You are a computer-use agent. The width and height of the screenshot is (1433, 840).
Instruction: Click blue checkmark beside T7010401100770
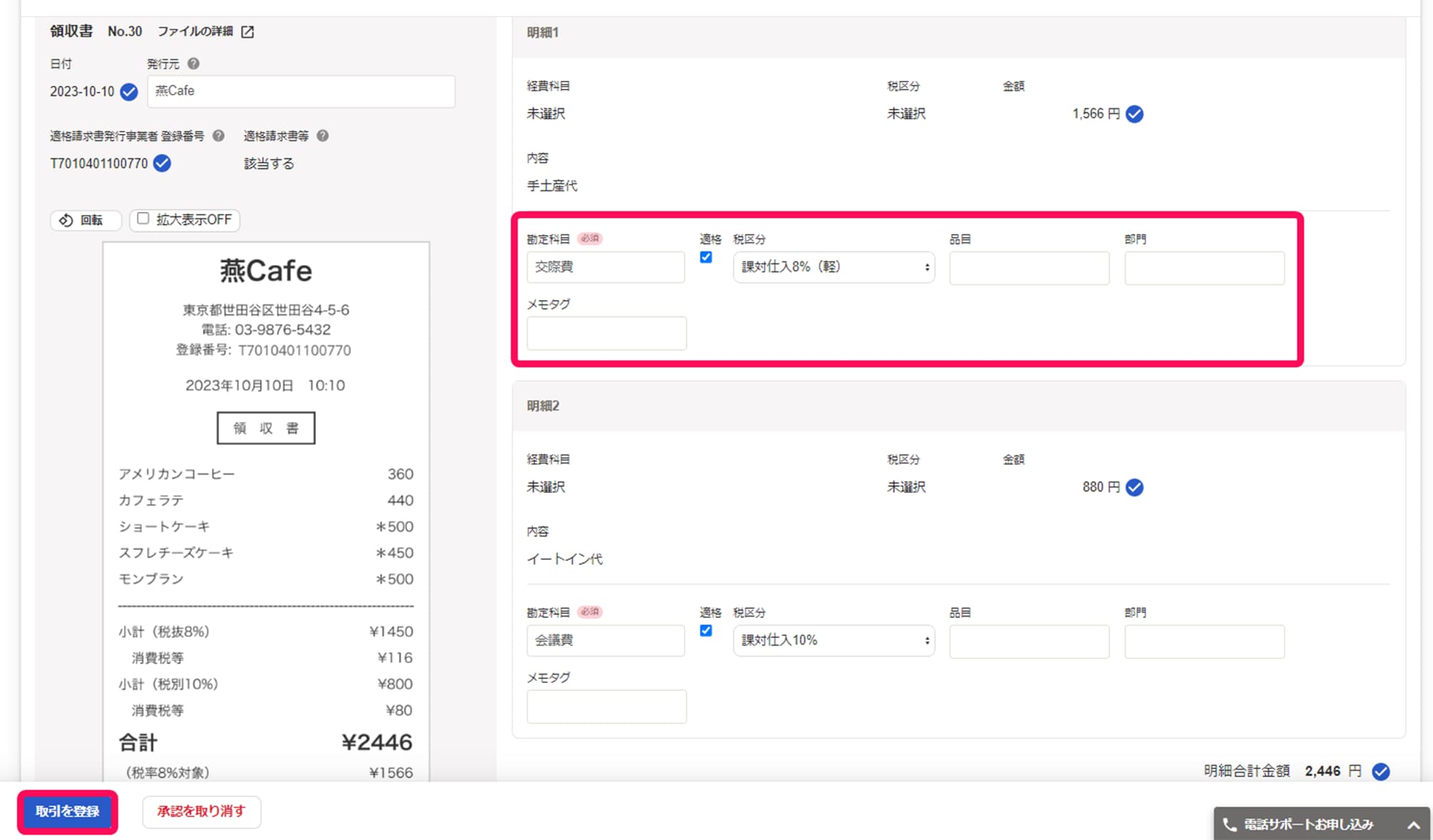coord(163,163)
